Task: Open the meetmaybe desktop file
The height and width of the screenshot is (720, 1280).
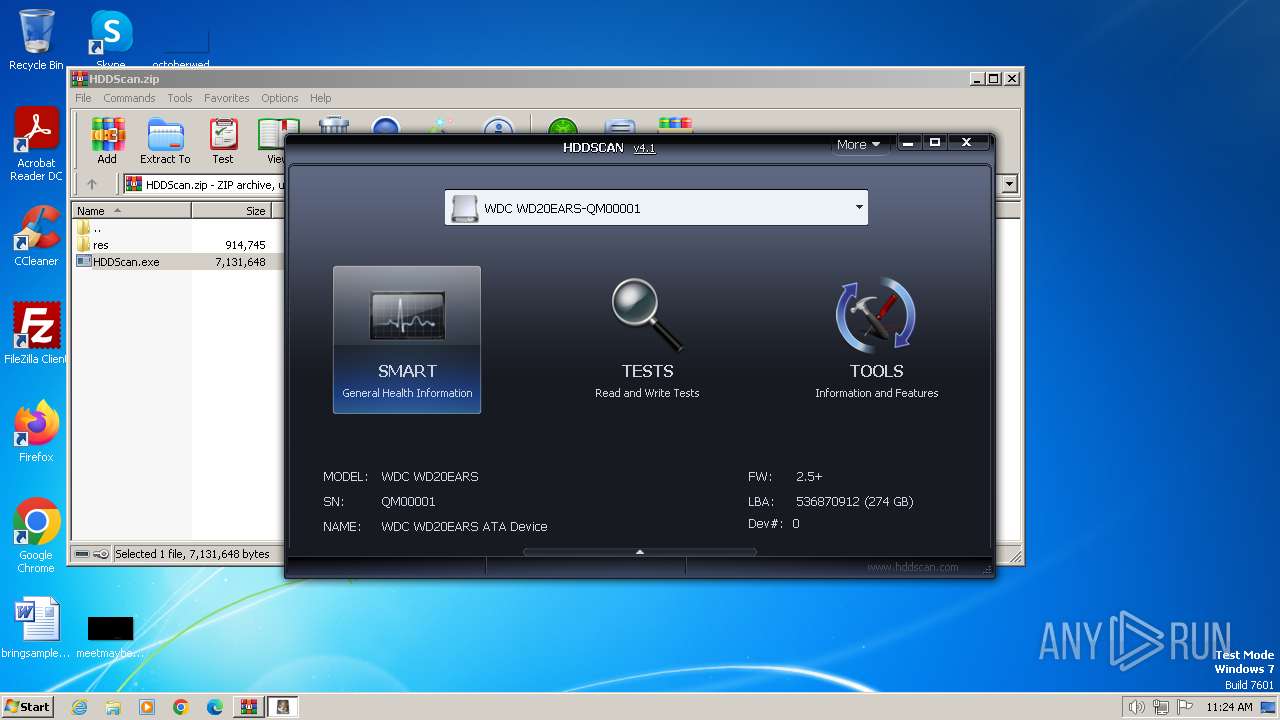Action: coord(110,636)
